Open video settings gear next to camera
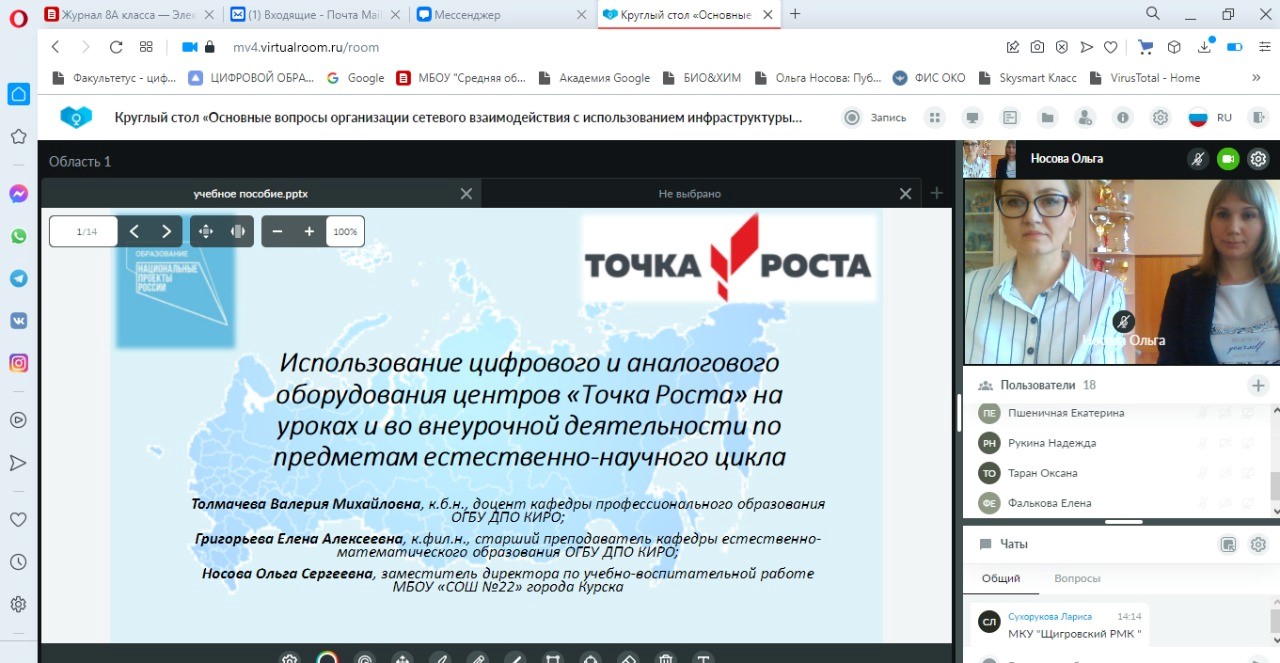This screenshot has width=1280, height=663. click(x=1258, y=158)
